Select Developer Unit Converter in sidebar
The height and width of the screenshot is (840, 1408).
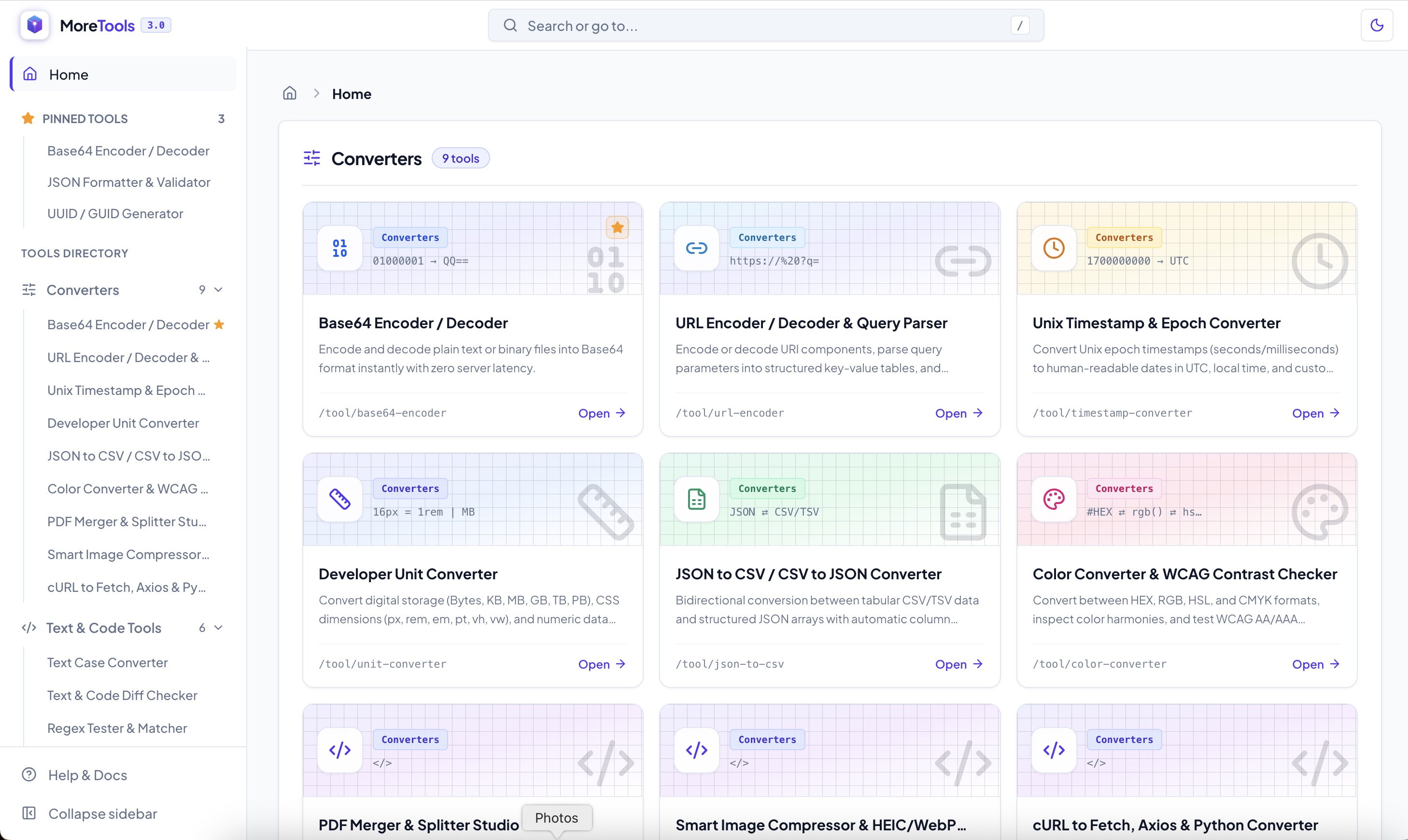click(123, 423)
